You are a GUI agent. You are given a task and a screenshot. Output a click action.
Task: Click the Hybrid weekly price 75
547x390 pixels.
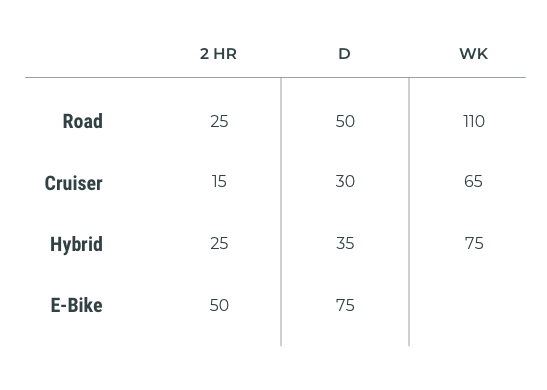[x=474, y=243]
